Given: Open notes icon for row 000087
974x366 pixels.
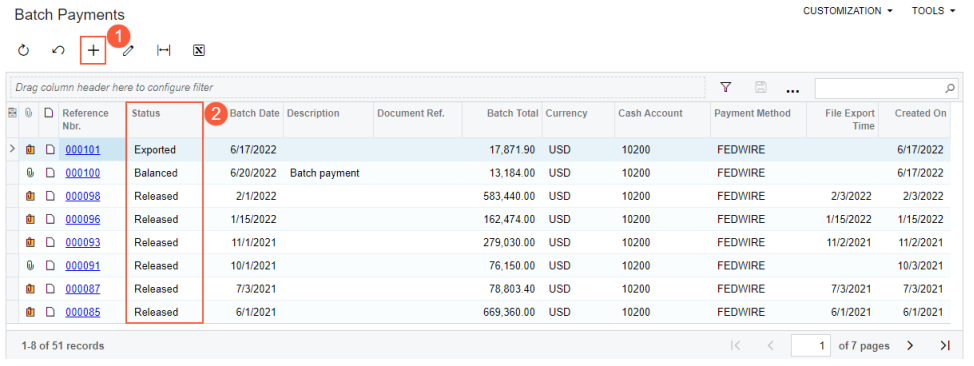Looking at the screenshot, I should (50, 289).
